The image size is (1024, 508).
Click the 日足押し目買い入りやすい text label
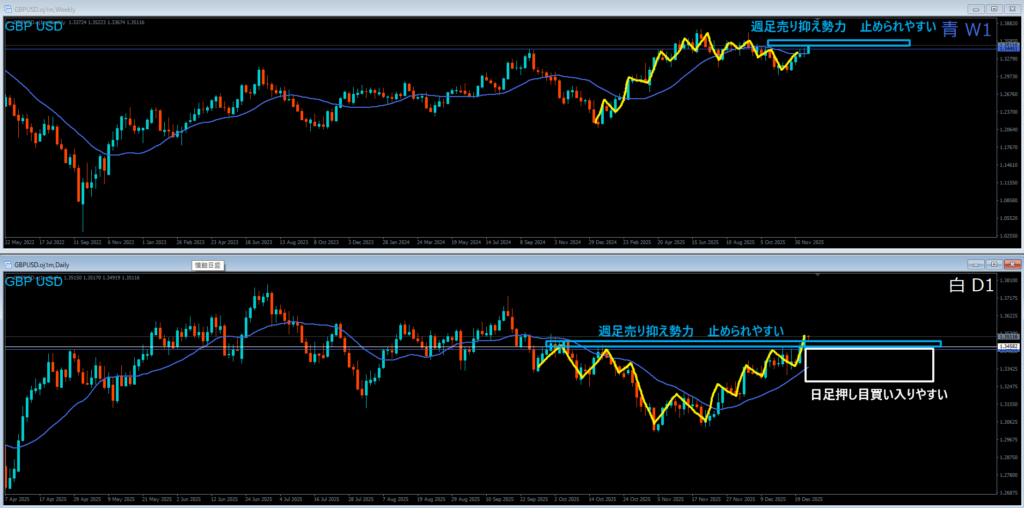pos(878,394)
